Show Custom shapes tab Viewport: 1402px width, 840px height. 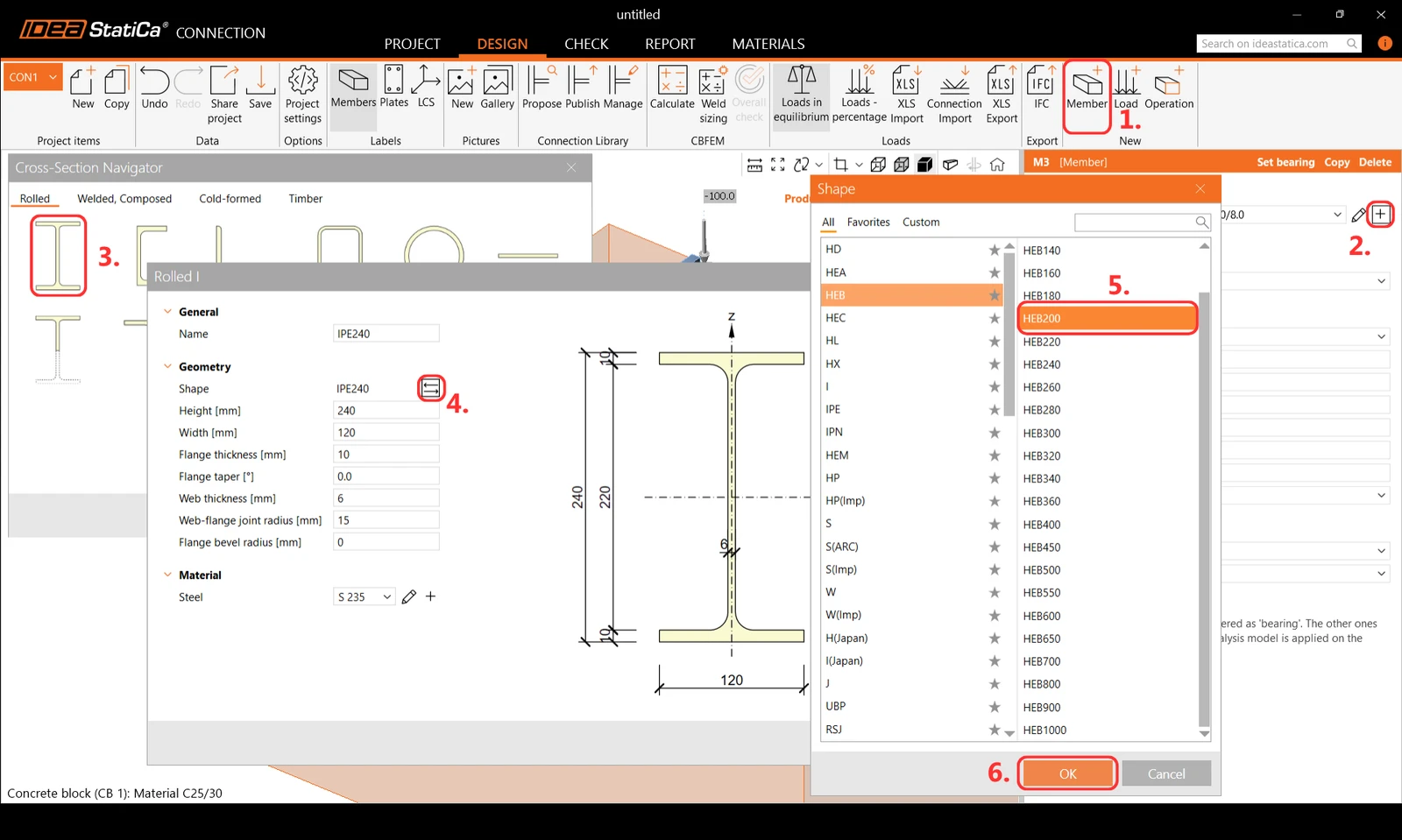[x=921, y=222]
